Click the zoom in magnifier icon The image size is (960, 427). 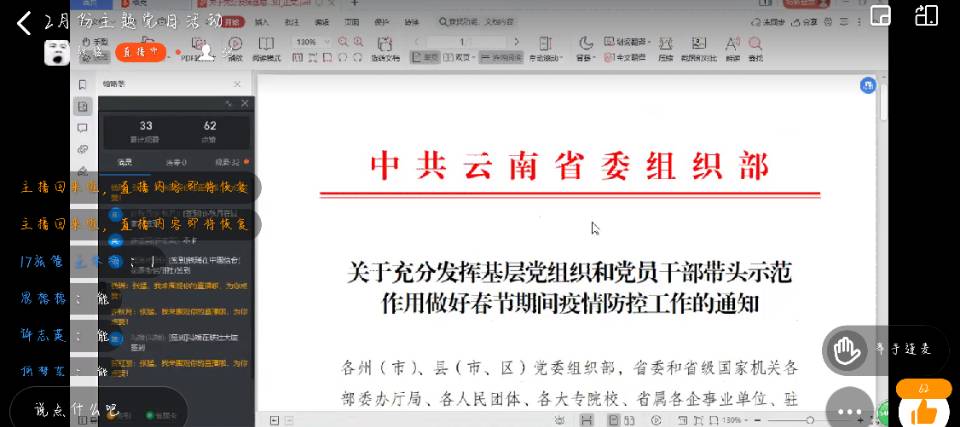coord(358,42)
